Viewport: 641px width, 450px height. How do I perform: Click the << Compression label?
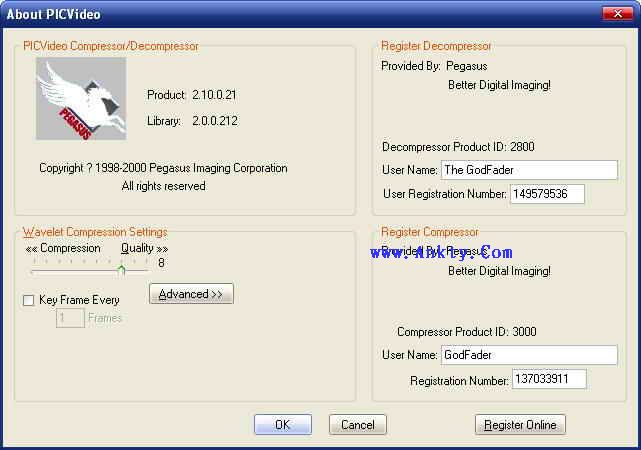tap(63, 248)
